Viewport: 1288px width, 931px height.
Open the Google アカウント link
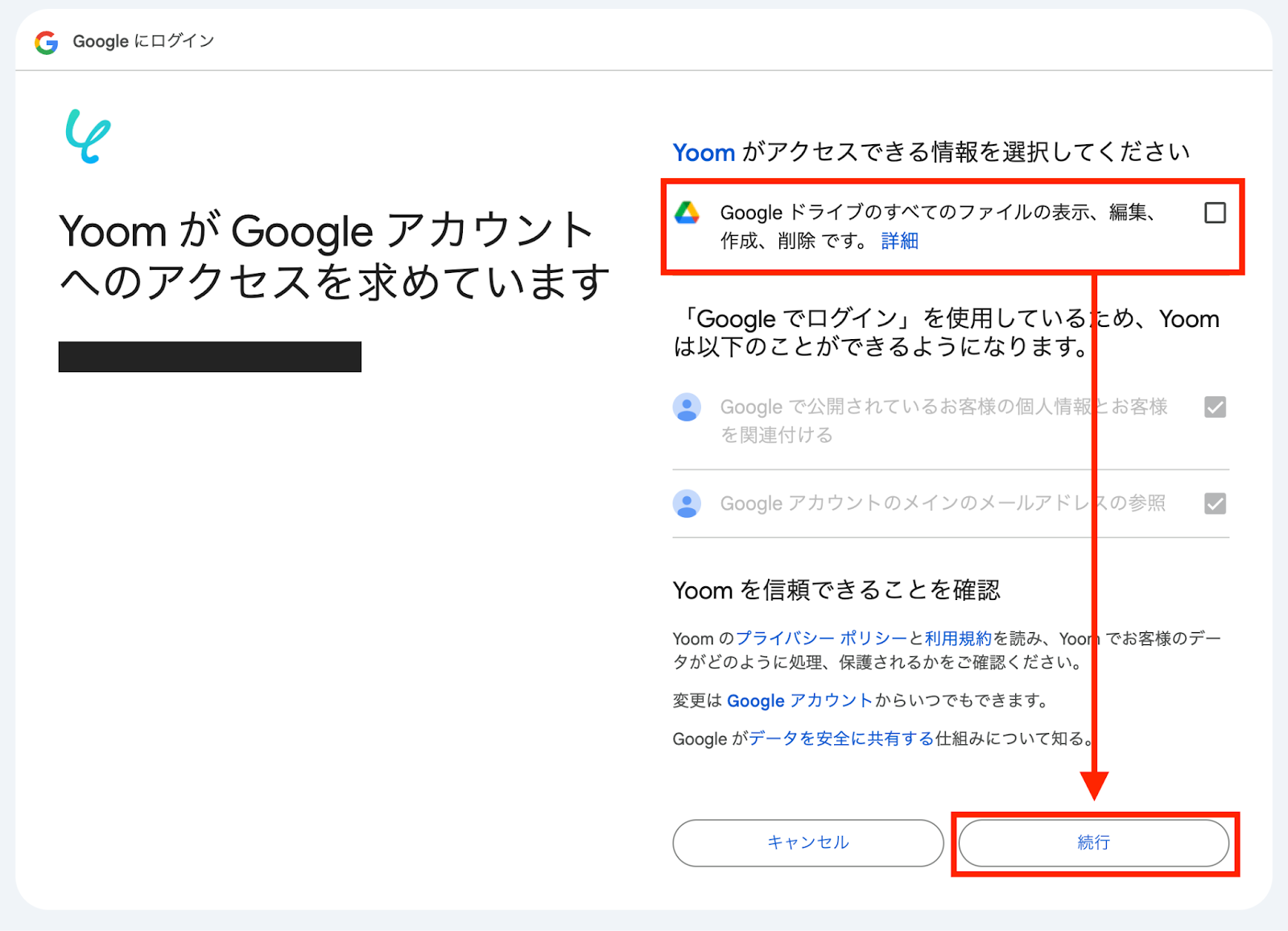(799, 701)
